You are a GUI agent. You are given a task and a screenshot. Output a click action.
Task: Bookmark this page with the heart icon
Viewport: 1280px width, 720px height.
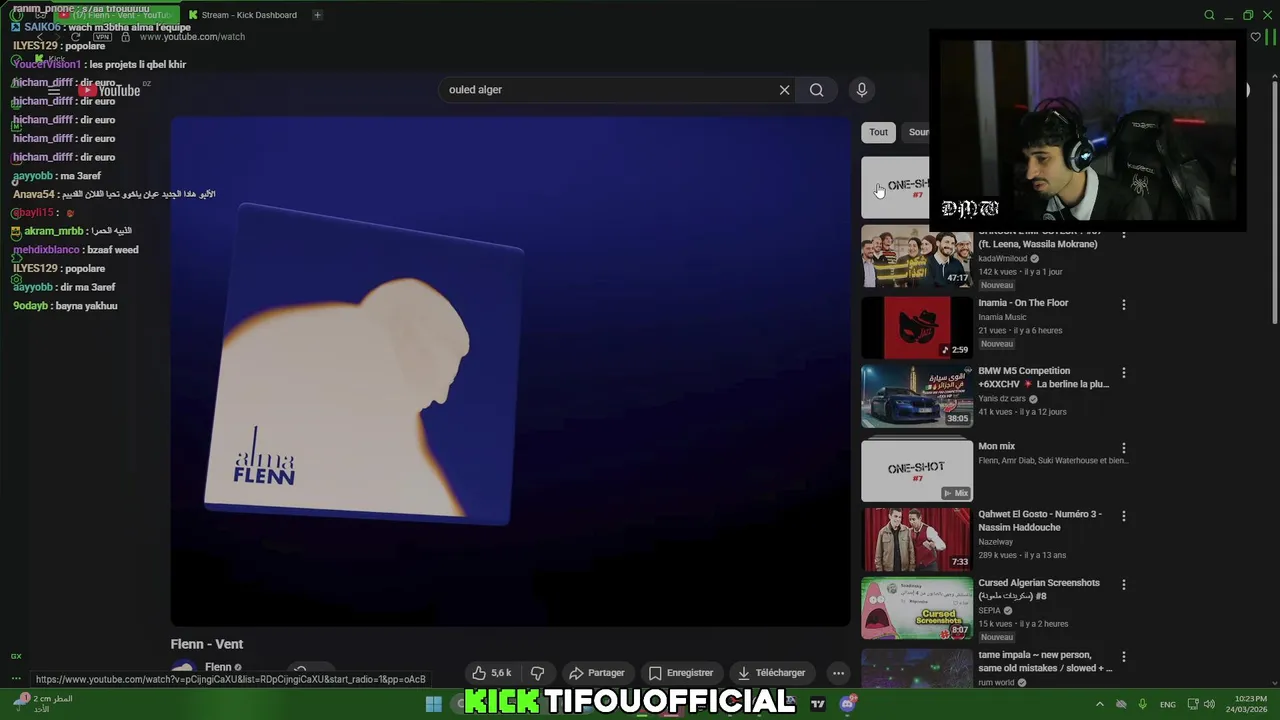[1256, 37]
